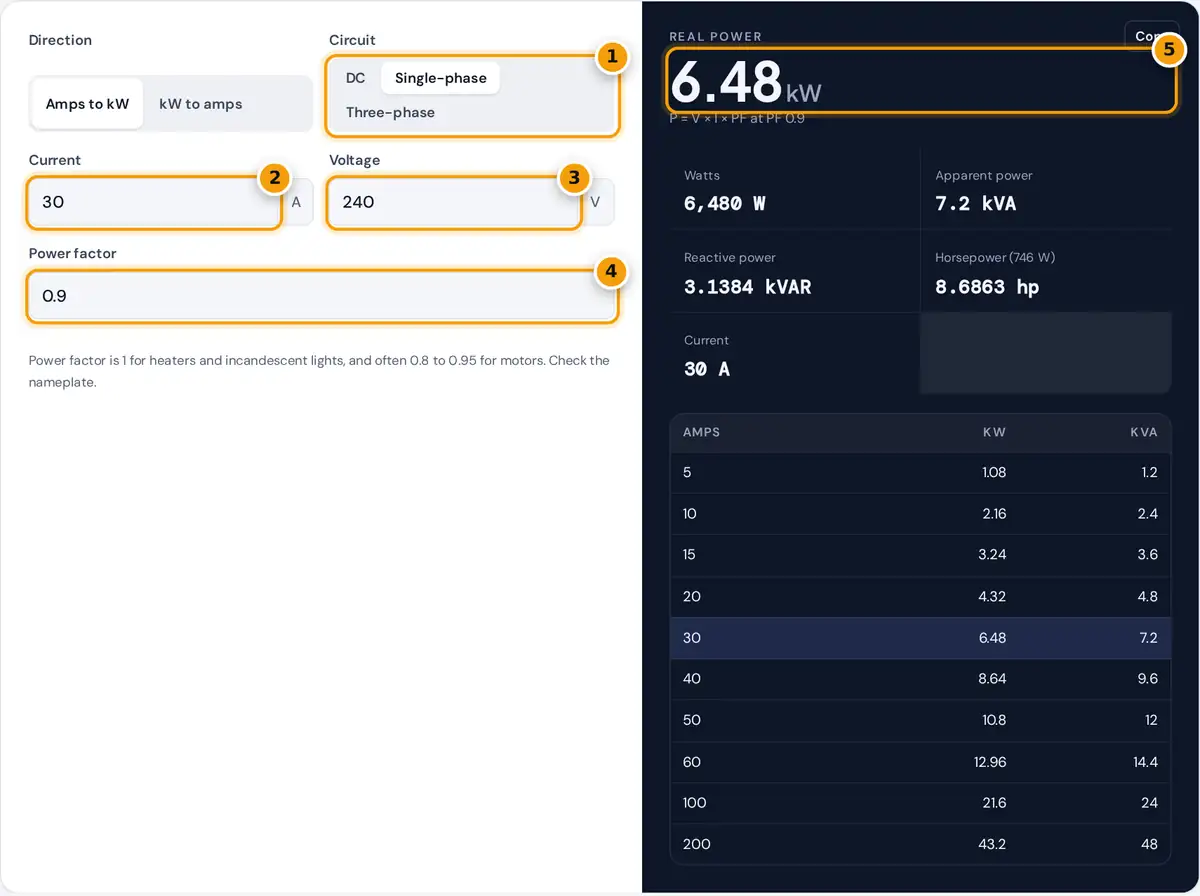Click the orange badge numbered 4

611,271
